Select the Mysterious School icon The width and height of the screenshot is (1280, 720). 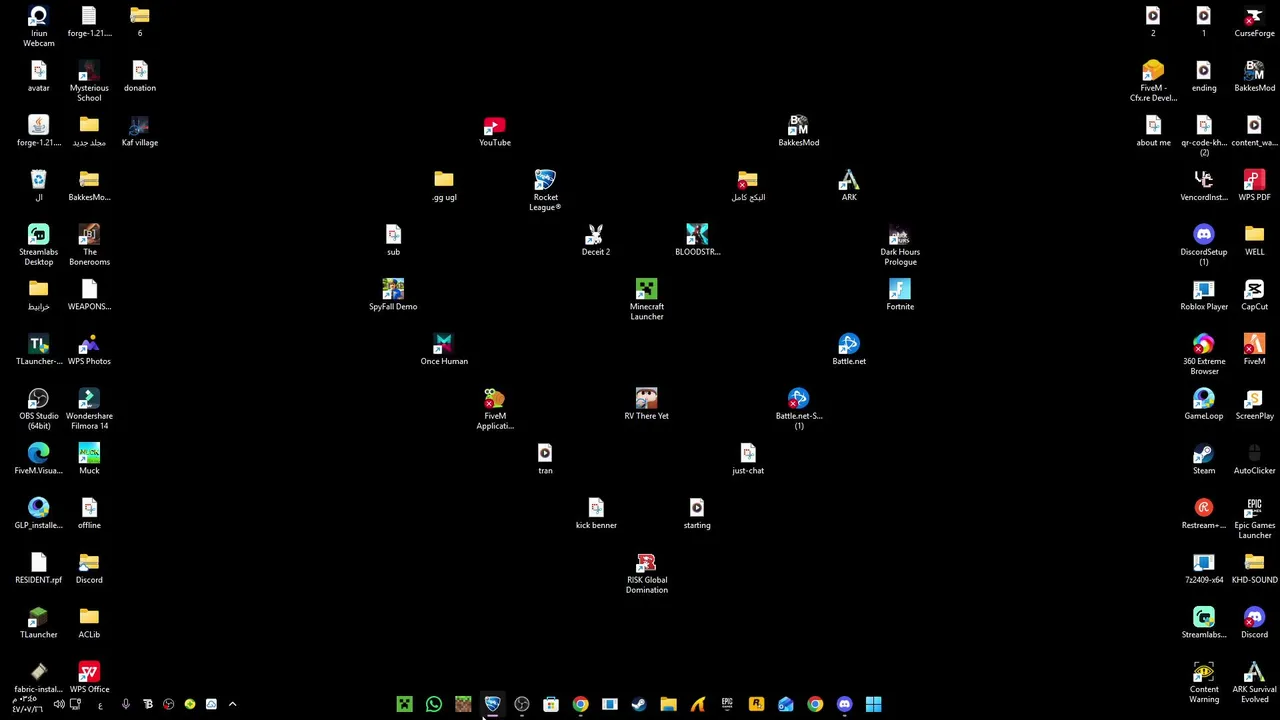coord(89,82)
